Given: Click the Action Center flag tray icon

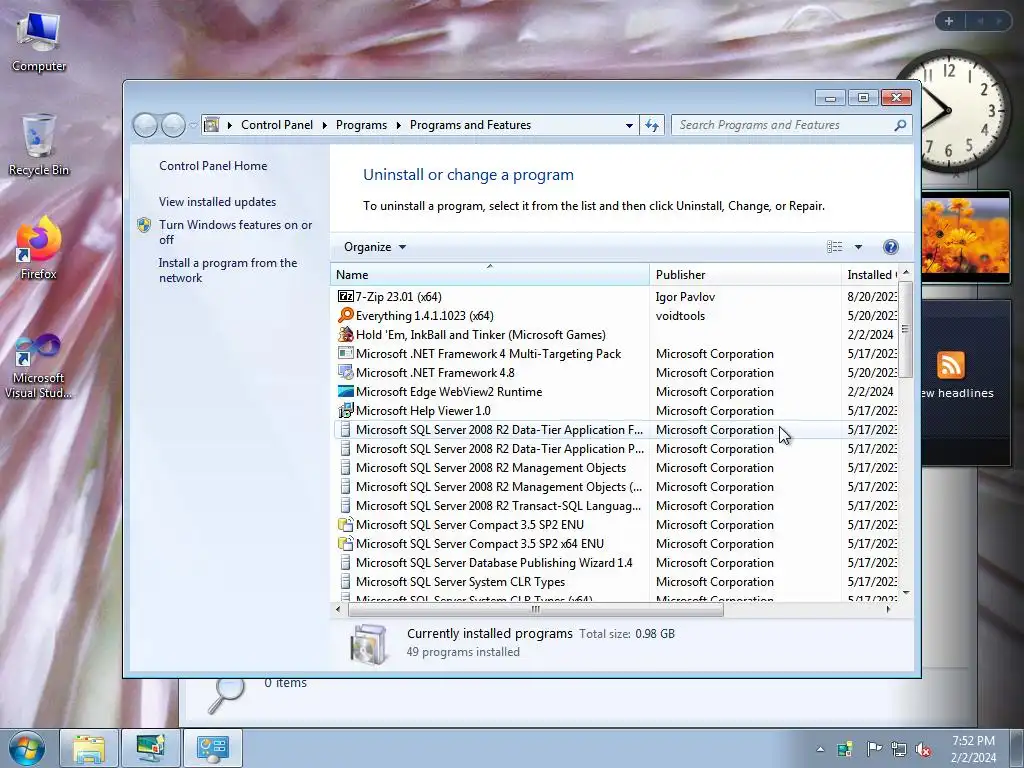Looking at the screenshot, I should (873, 749).
